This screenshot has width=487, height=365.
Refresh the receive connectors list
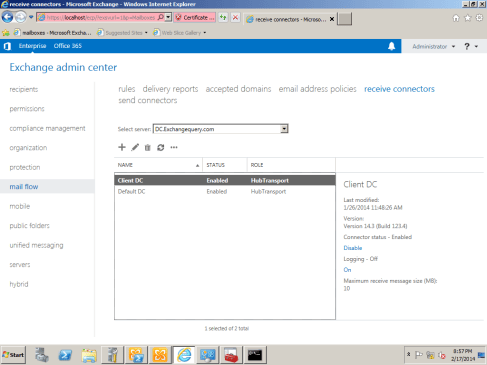(161, 147)
